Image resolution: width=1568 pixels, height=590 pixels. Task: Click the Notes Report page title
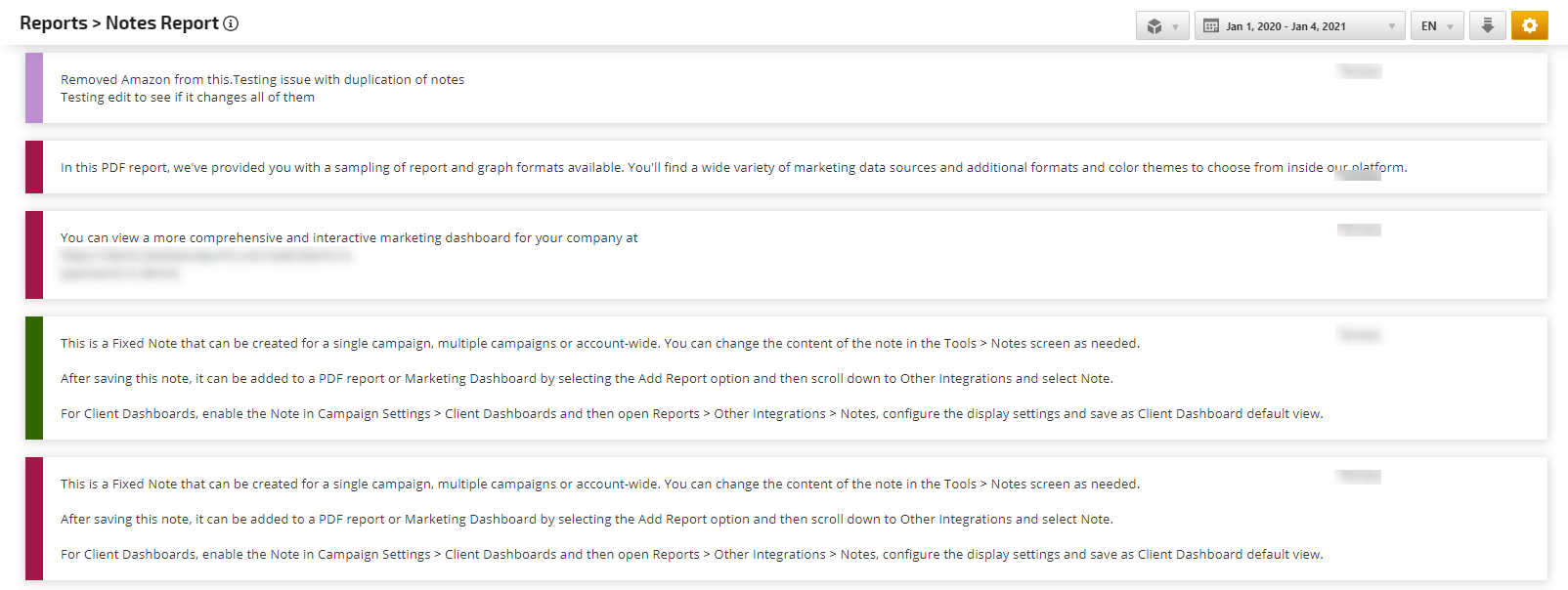(x=161, y=23)
